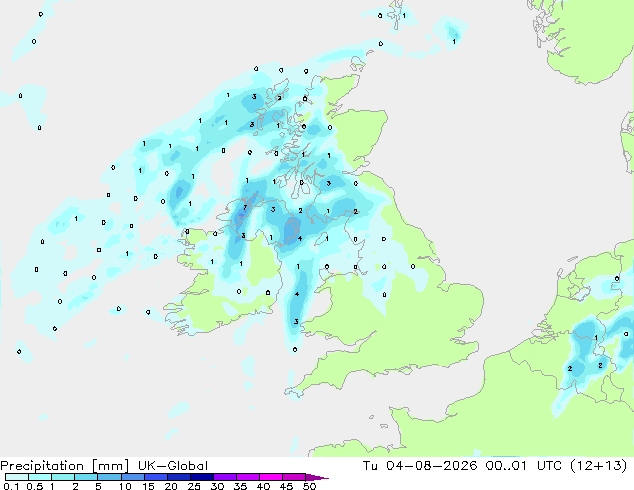Image resolution: width=634 pixels, height=490 pixels.
Task: Click the legend tick label '50'
Action: [309, 486]
